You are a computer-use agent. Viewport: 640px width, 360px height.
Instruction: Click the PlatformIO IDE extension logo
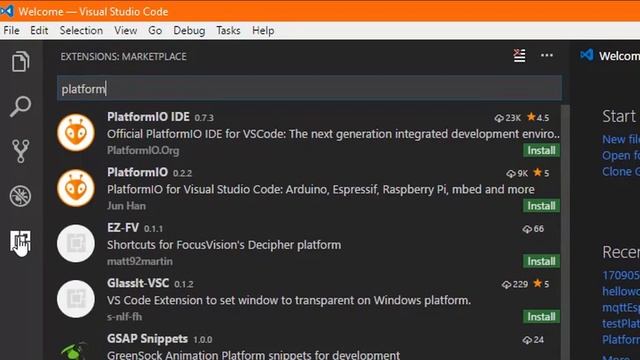pyautogui.click(x=76, y=133)
